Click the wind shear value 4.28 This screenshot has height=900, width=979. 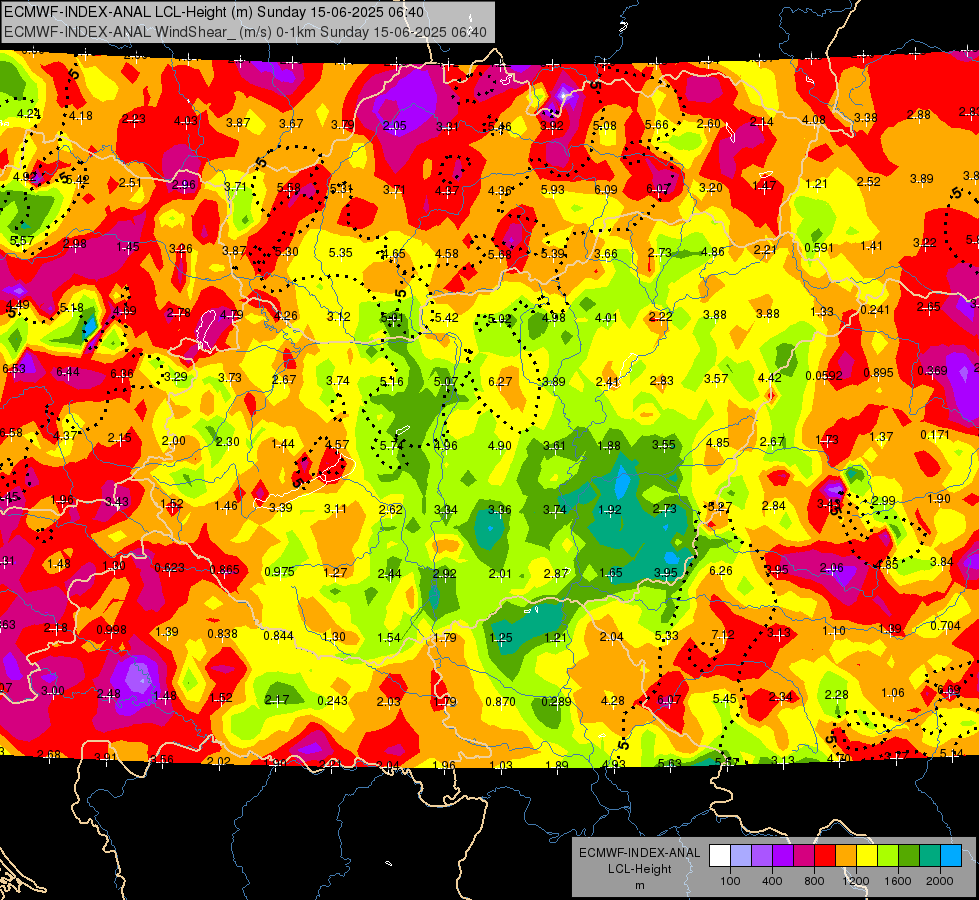[x=612, y=701]
